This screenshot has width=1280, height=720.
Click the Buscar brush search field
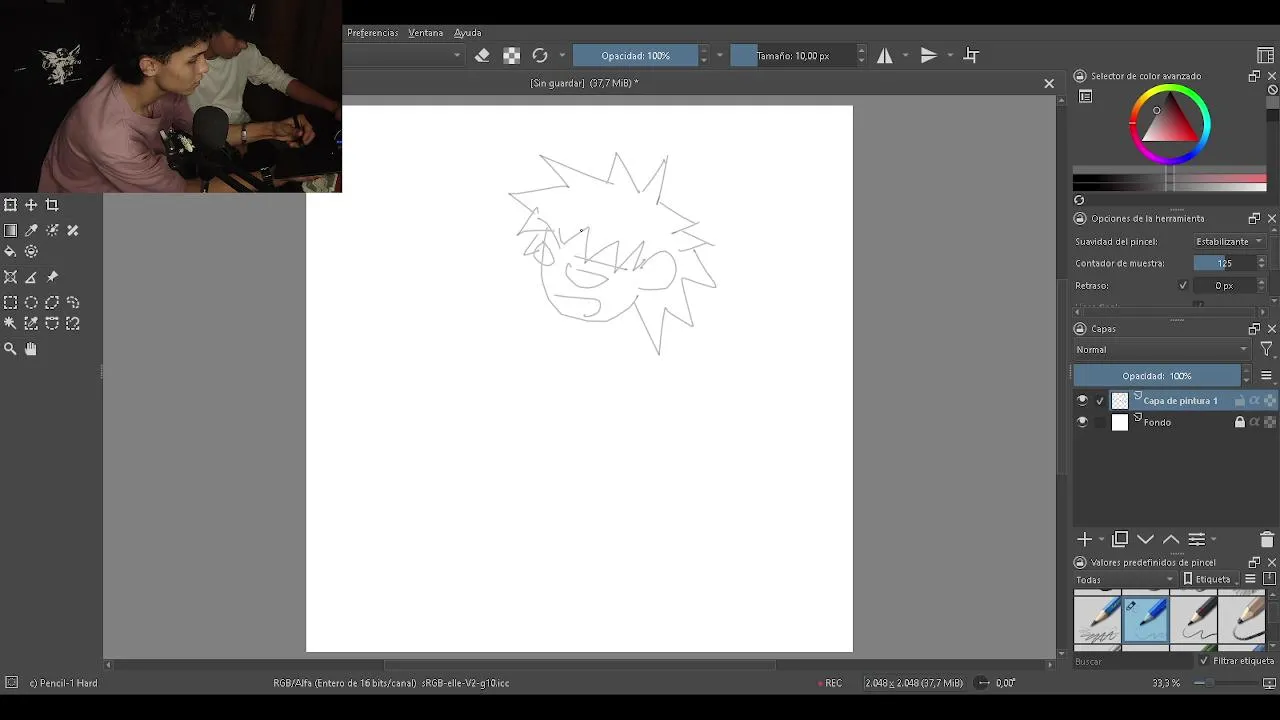[x=1134, y=662]
